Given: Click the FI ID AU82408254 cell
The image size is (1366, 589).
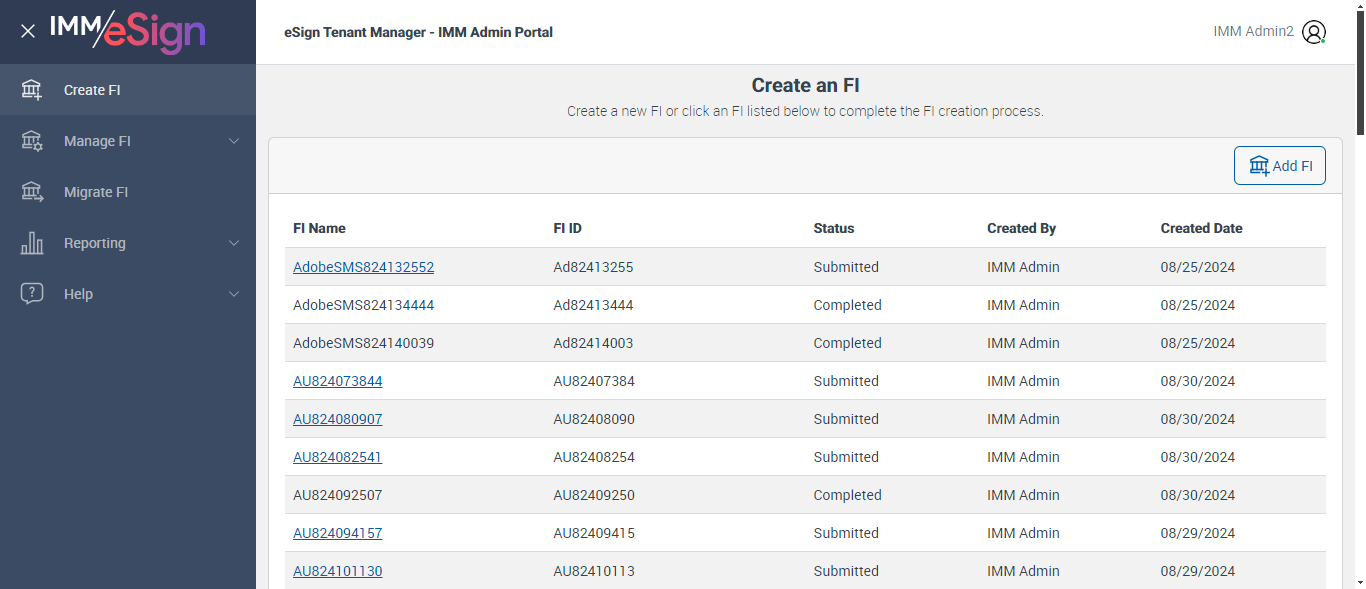Looking at the screenshot, I should 594,457.
